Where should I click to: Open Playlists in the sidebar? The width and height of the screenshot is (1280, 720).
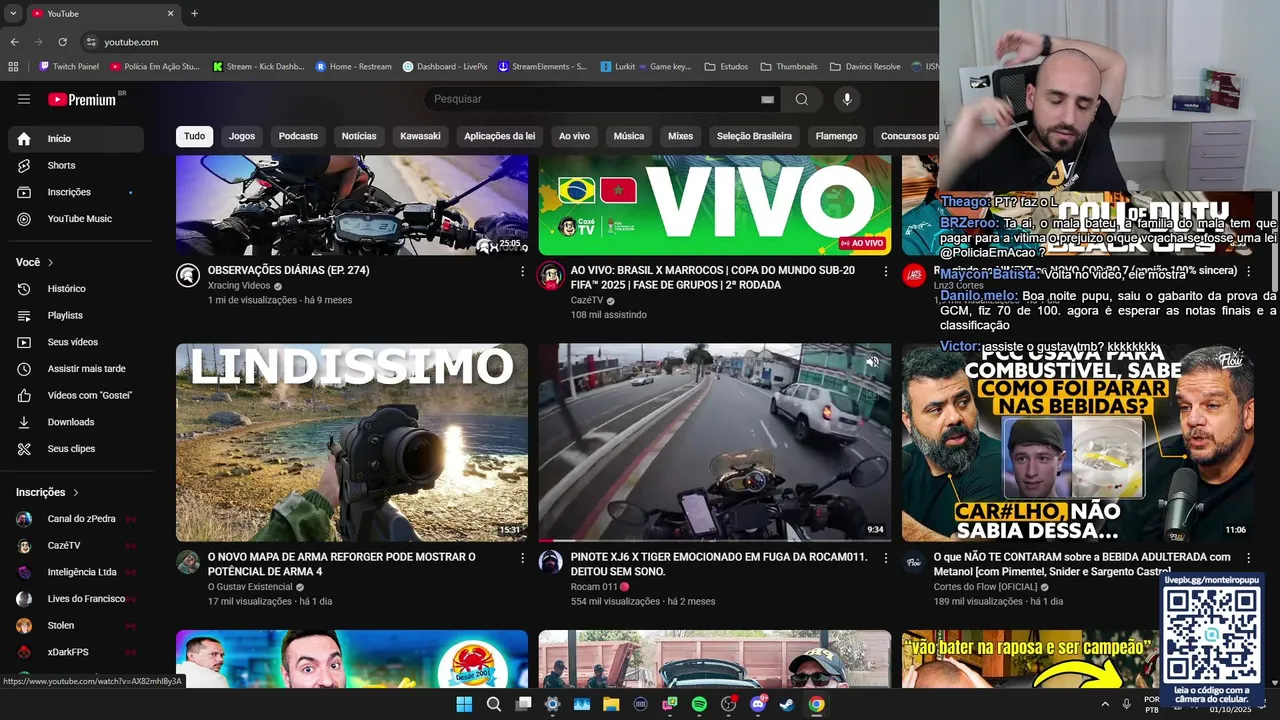pos(76,315)
